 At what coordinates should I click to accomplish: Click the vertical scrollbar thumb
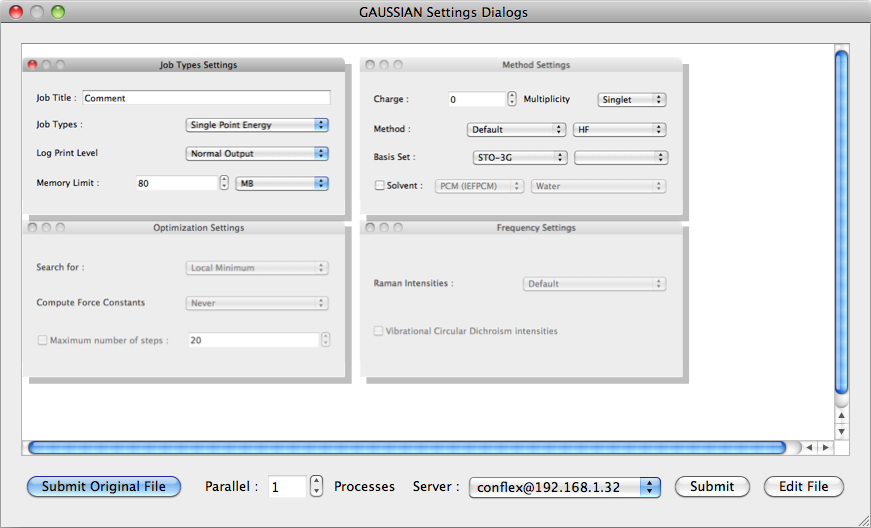tap(842, 222)
